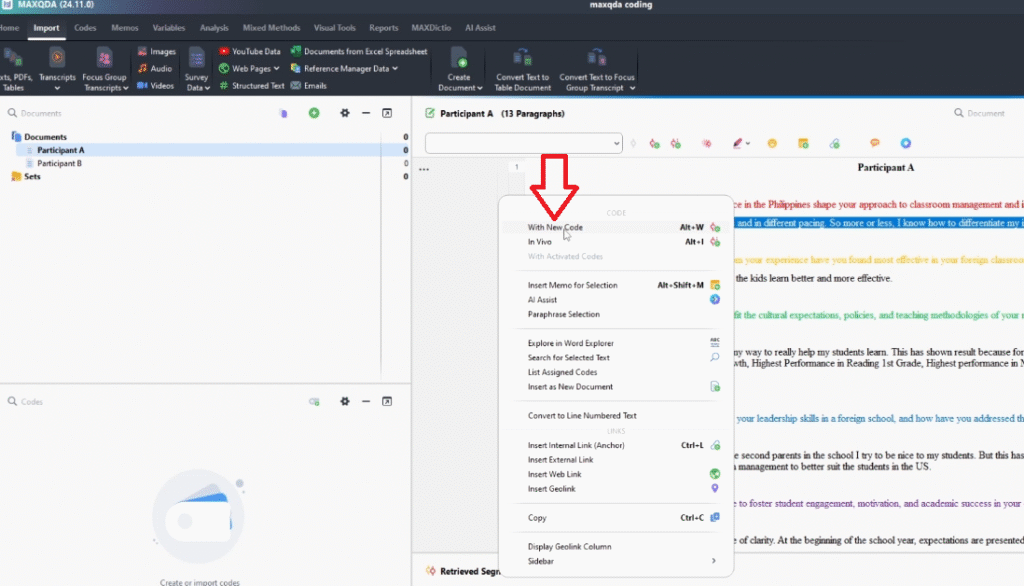Screen dimensions: 1024x586
Task: Click the AI Assist icon in document toolbar
Action: 906,144
